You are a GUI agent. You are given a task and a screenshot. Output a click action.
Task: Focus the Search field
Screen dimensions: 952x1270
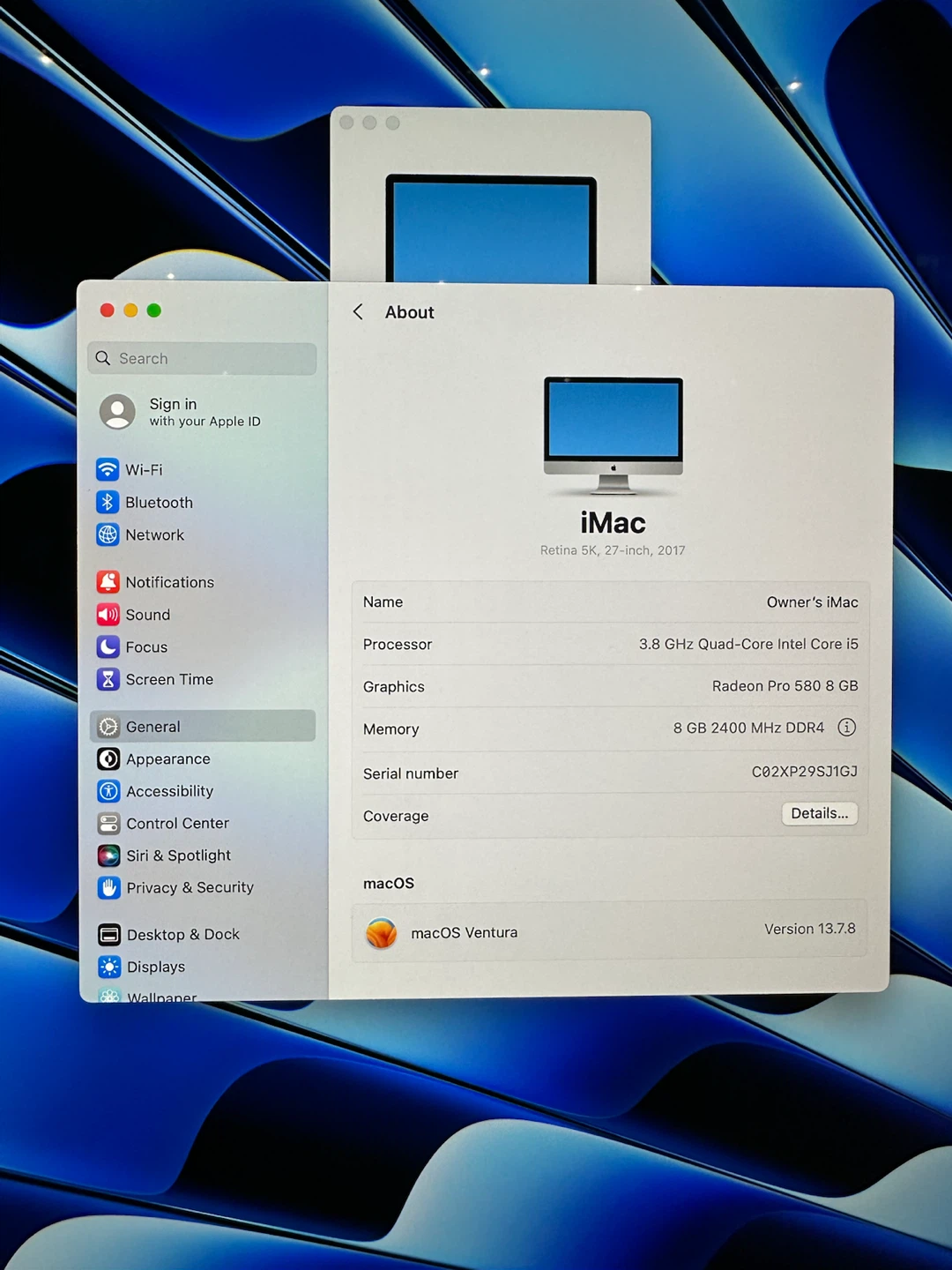[202, 358]
